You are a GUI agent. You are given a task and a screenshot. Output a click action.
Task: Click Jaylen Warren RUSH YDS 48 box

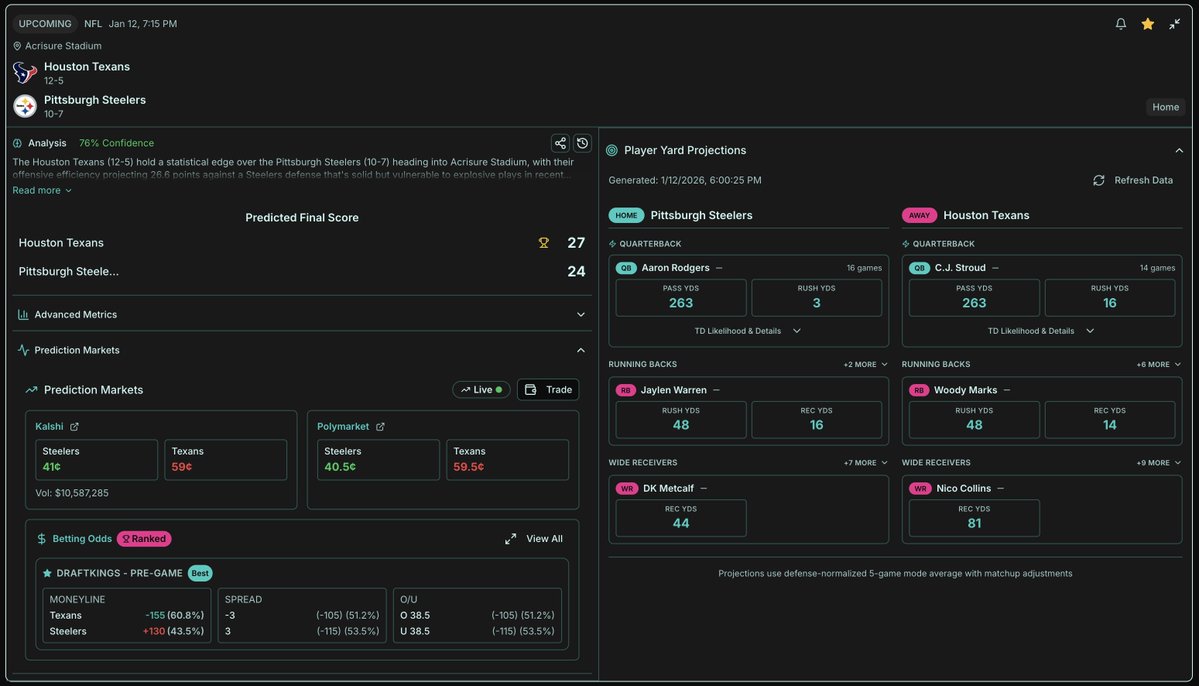(x=681, y=419)
